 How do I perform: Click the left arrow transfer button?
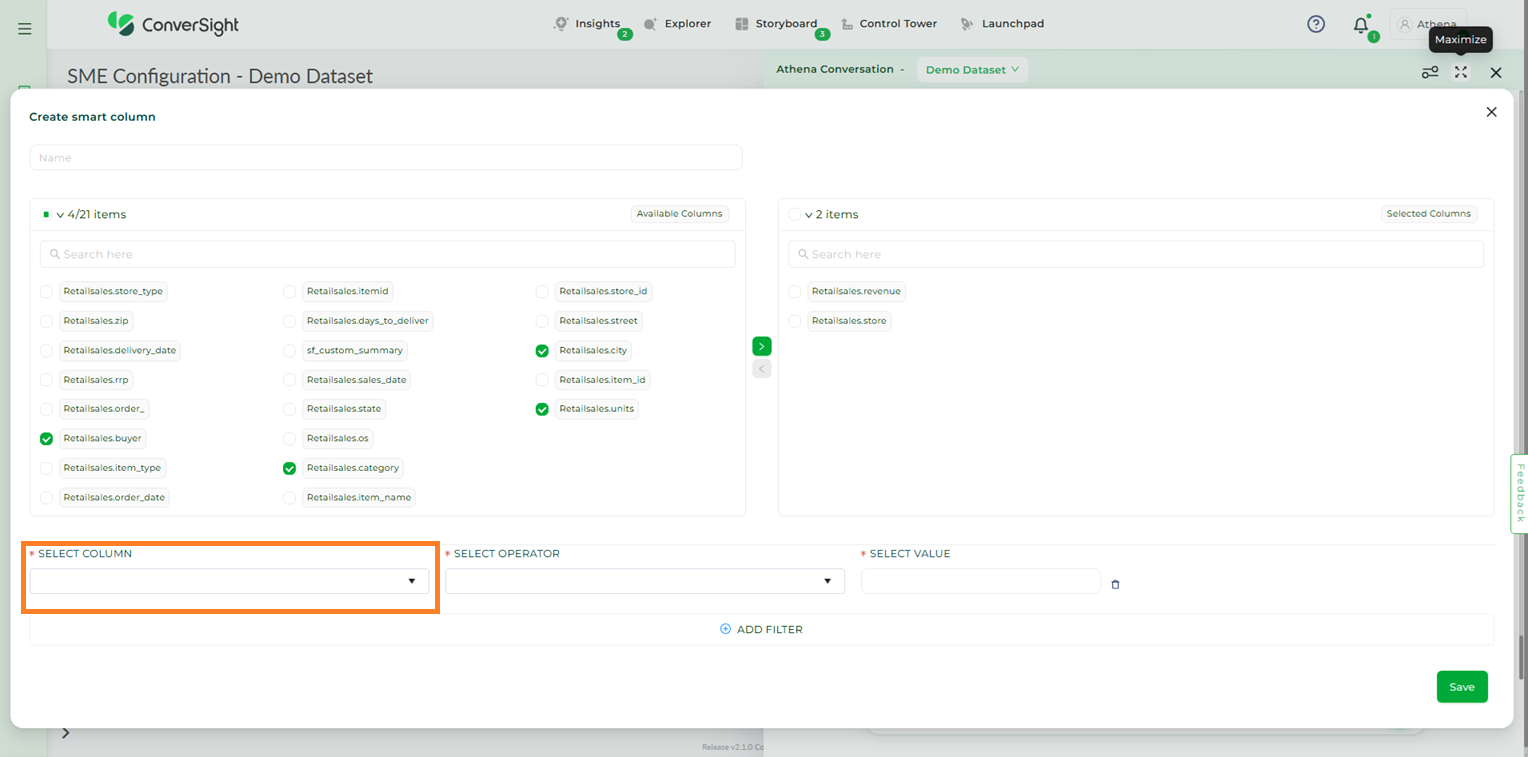coord(762,369)
